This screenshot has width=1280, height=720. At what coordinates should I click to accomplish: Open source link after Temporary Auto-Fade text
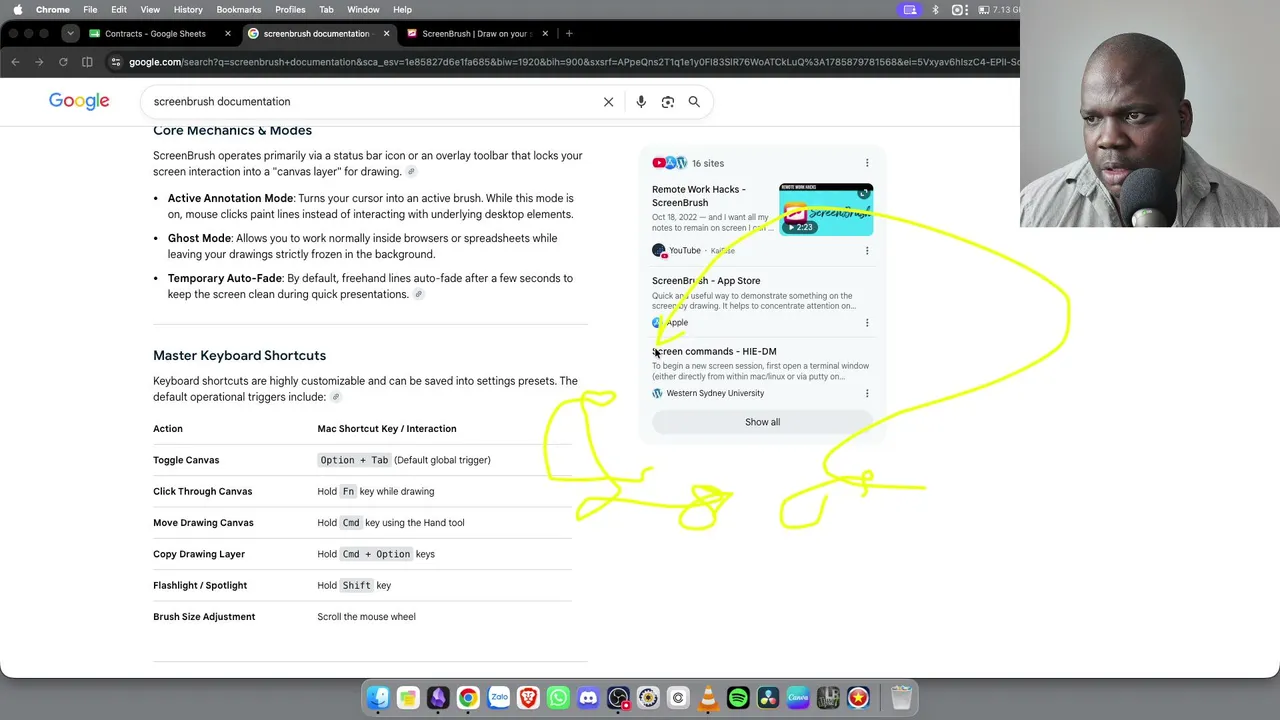coord(419,295)
